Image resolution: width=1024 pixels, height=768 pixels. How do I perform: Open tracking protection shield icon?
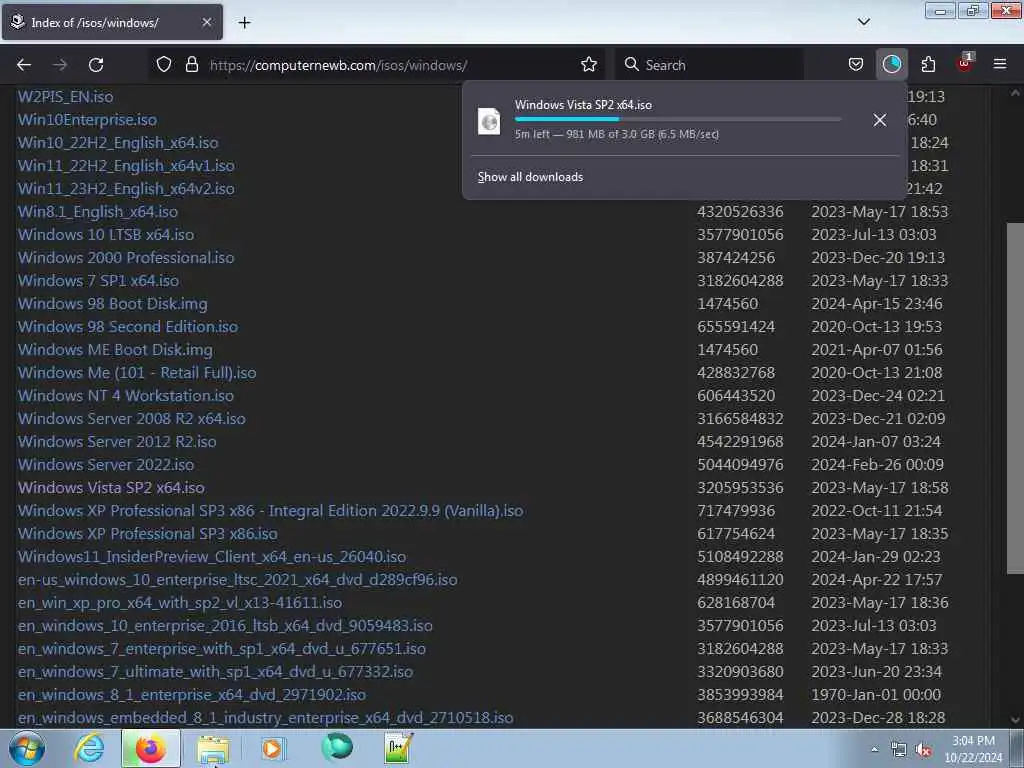pos(164,65)
